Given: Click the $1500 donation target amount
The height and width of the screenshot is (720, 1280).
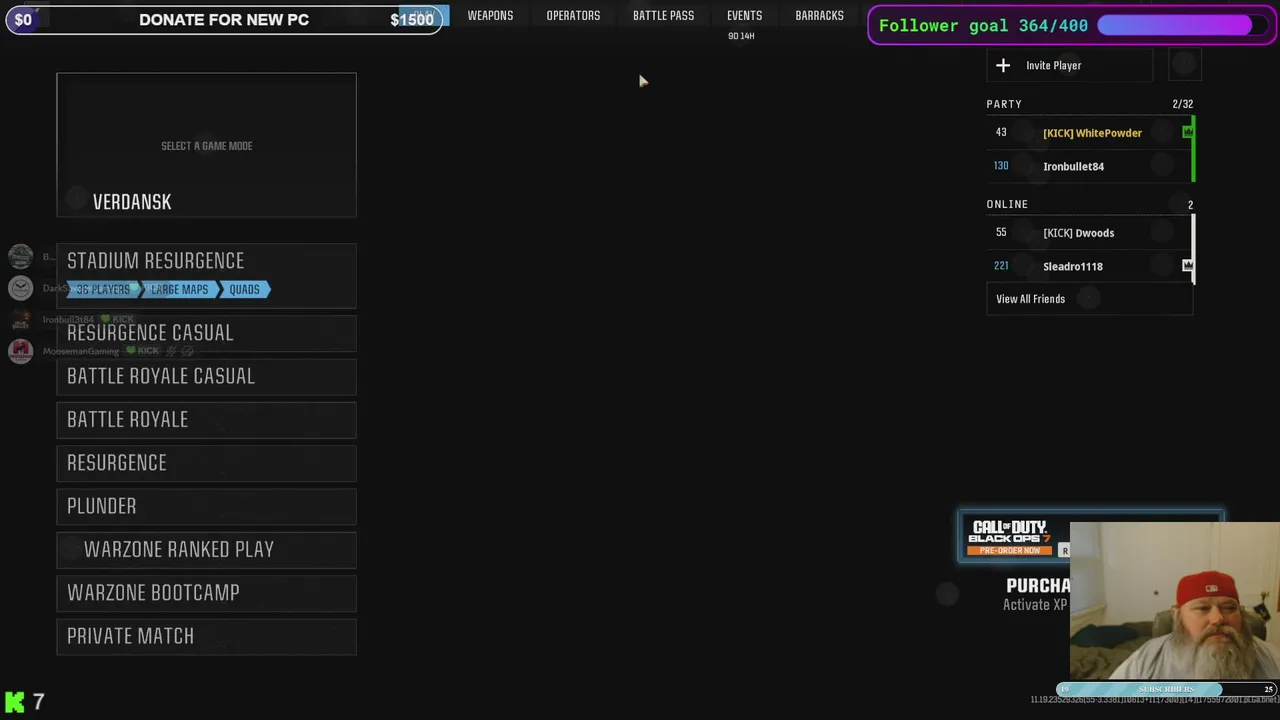Looking at the screenshot, I should pos(412,19).
